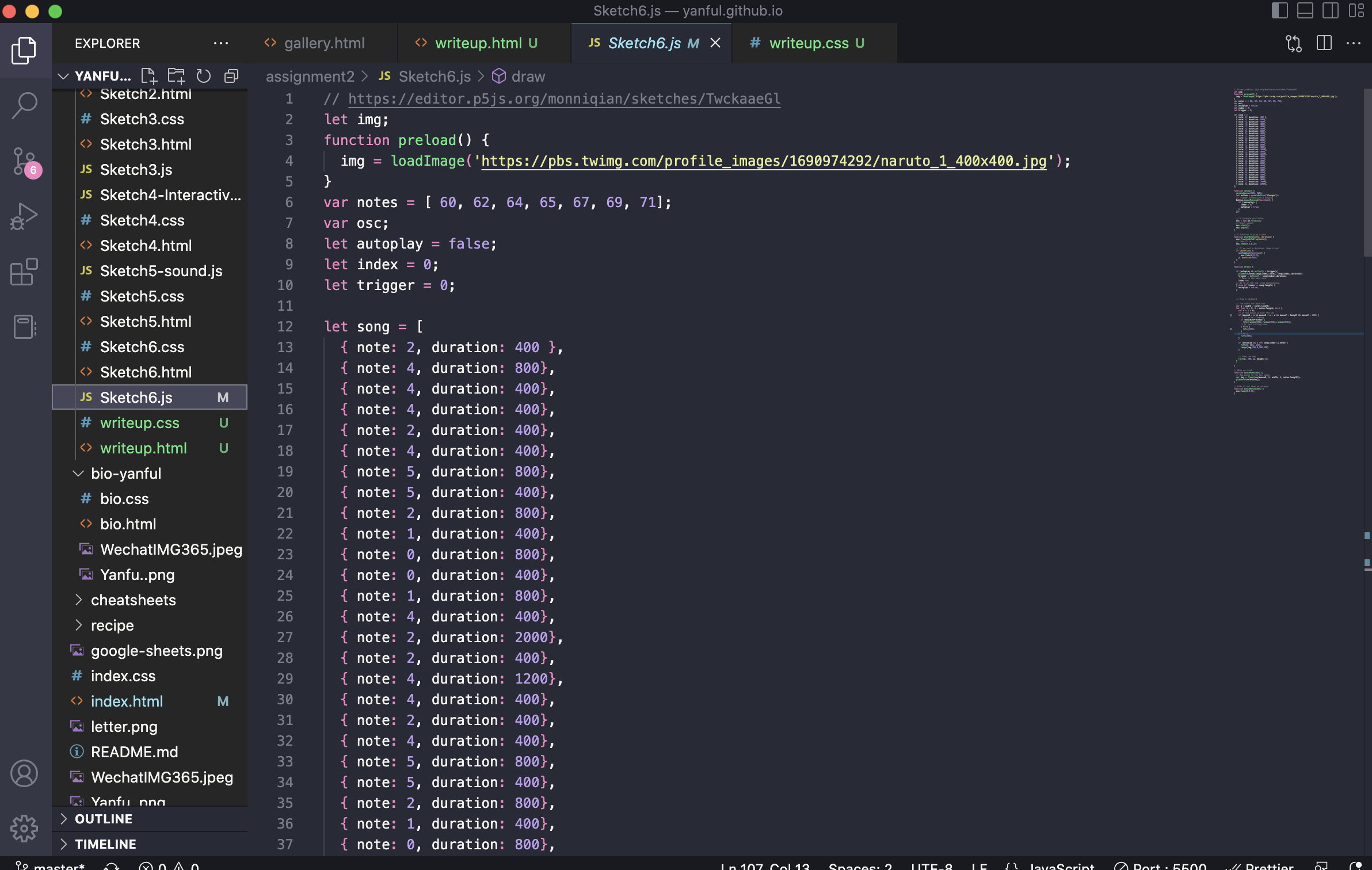Open writeup.css in the file tree
The image size is (1372, 870).
[x=150, y=423]
